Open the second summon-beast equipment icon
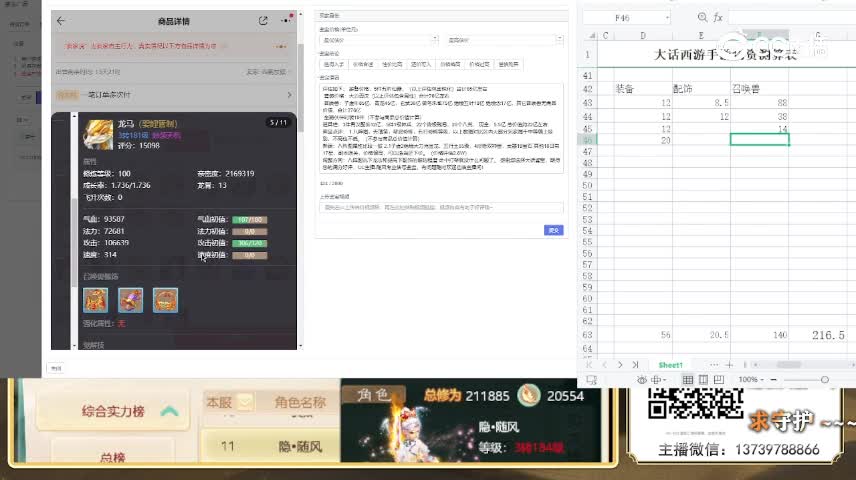The width and height of the screenshot is (856, 480). pyautogui.click(x=130, y=300)
